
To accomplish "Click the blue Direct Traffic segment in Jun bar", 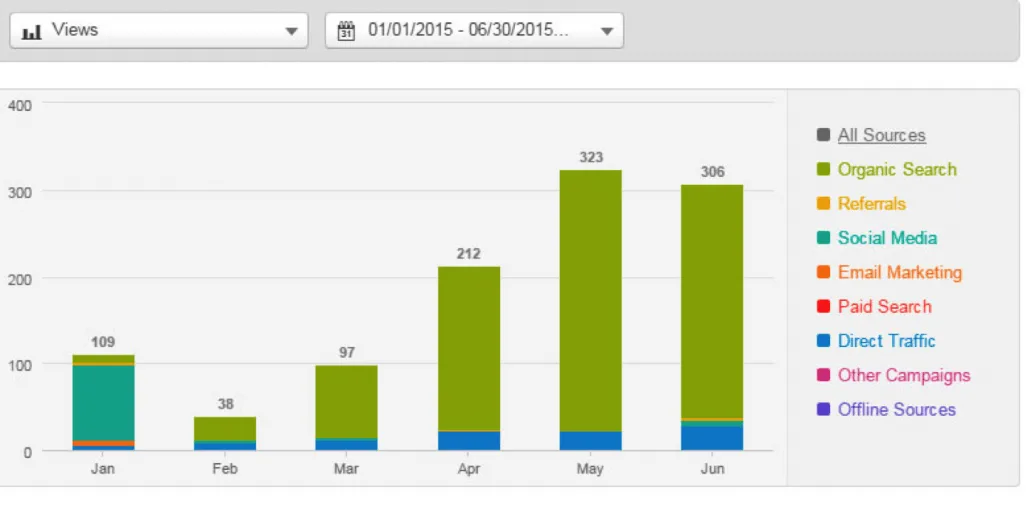I will (712, 439).
